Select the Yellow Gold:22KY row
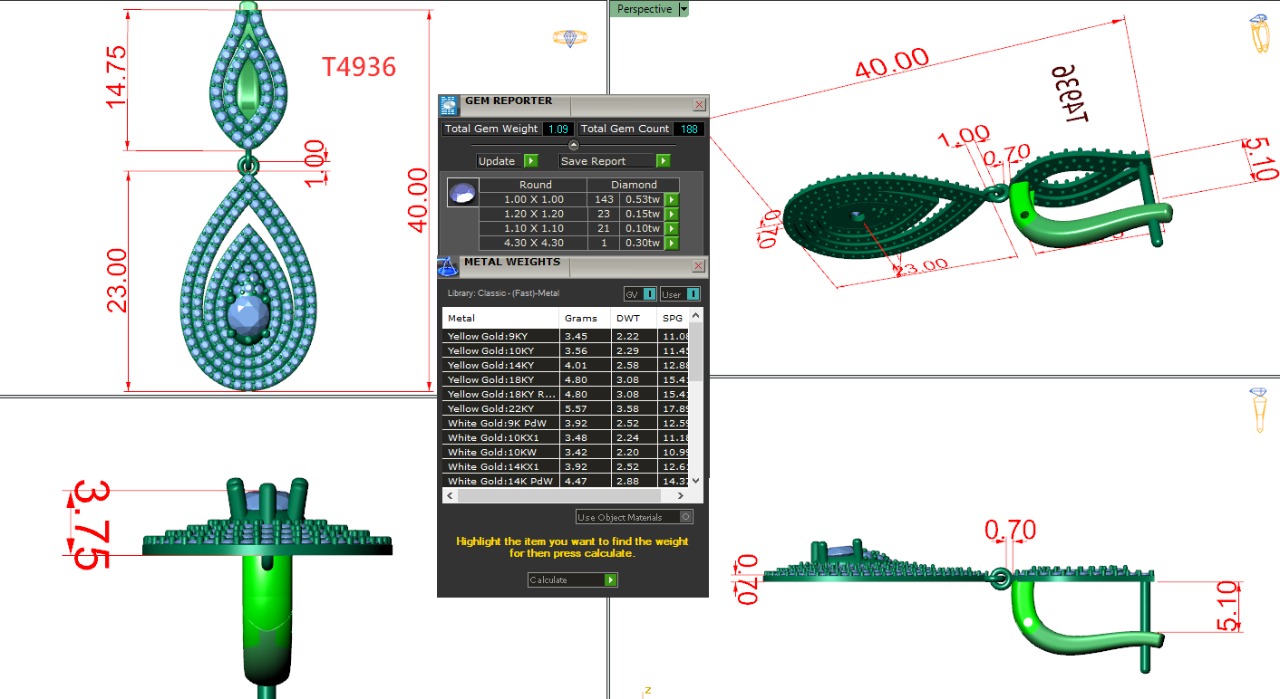 pos(566,409)
